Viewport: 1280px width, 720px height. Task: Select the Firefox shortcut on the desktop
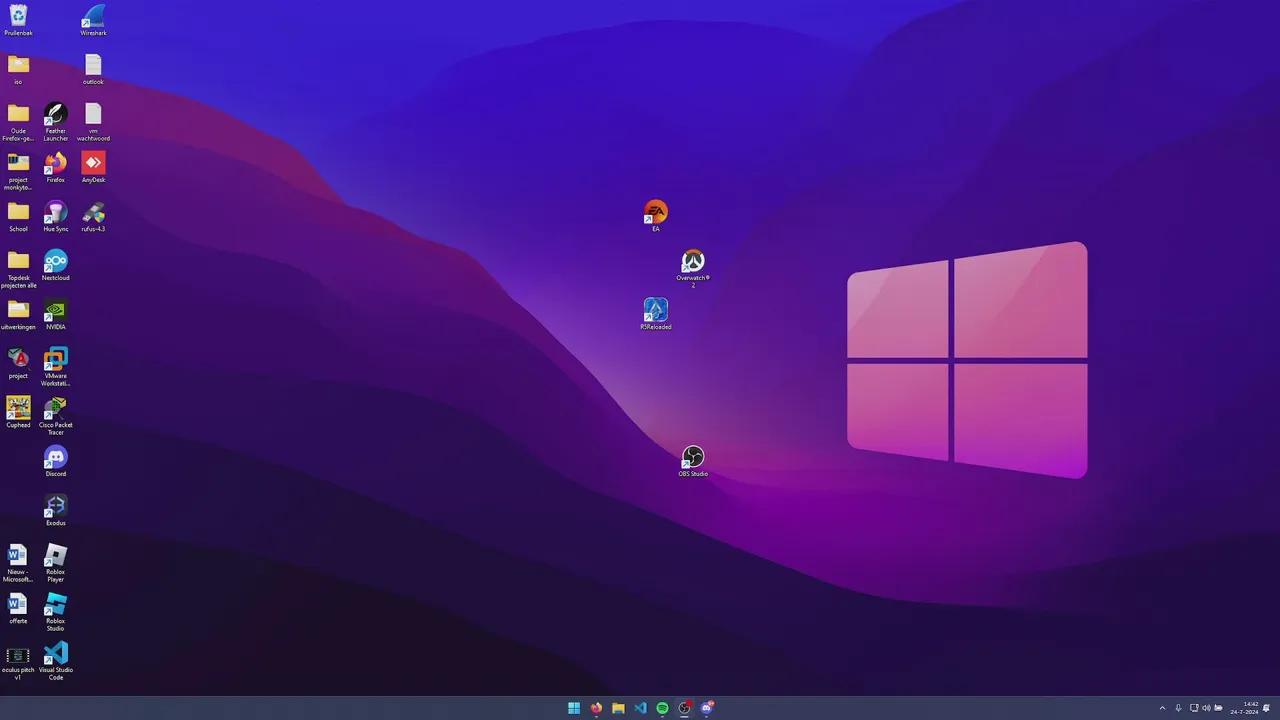click(x=56, y=167)
